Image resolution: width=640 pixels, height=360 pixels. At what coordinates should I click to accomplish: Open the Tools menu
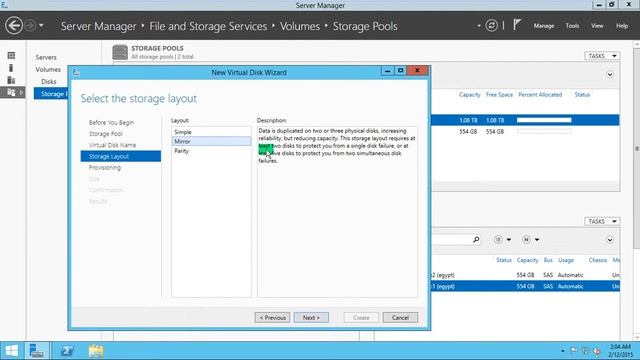point(572,26)
